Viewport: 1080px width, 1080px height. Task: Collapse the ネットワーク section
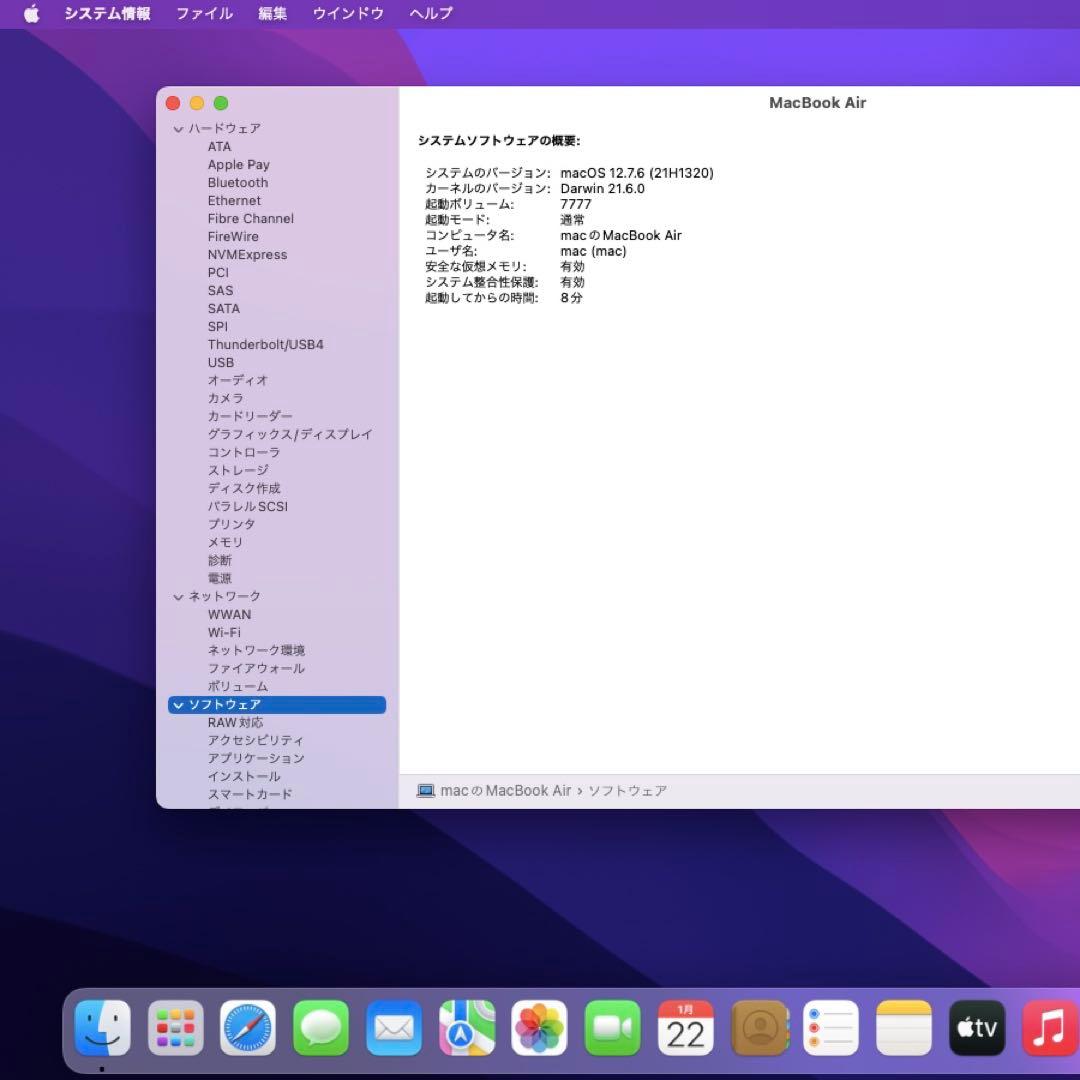click(x=178, y=595)
